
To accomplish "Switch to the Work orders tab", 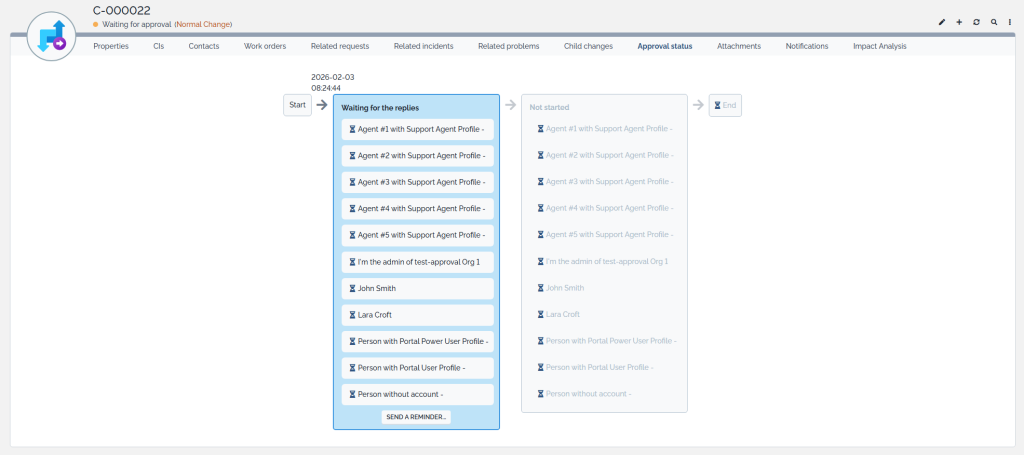I will [x=265, y=46].
